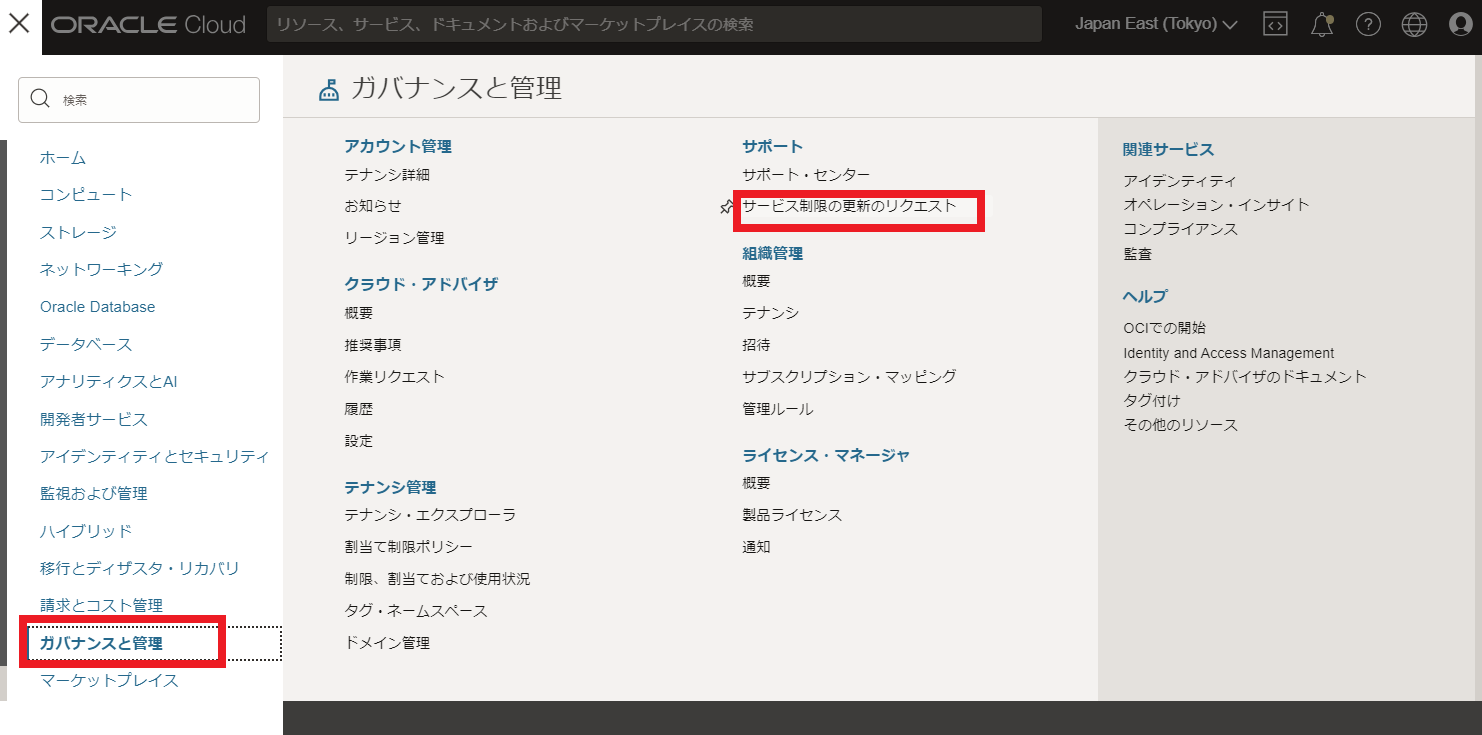Open OCIでの開始 help link
Screen dimensions: 1482x735
(x=1164, y=328)
